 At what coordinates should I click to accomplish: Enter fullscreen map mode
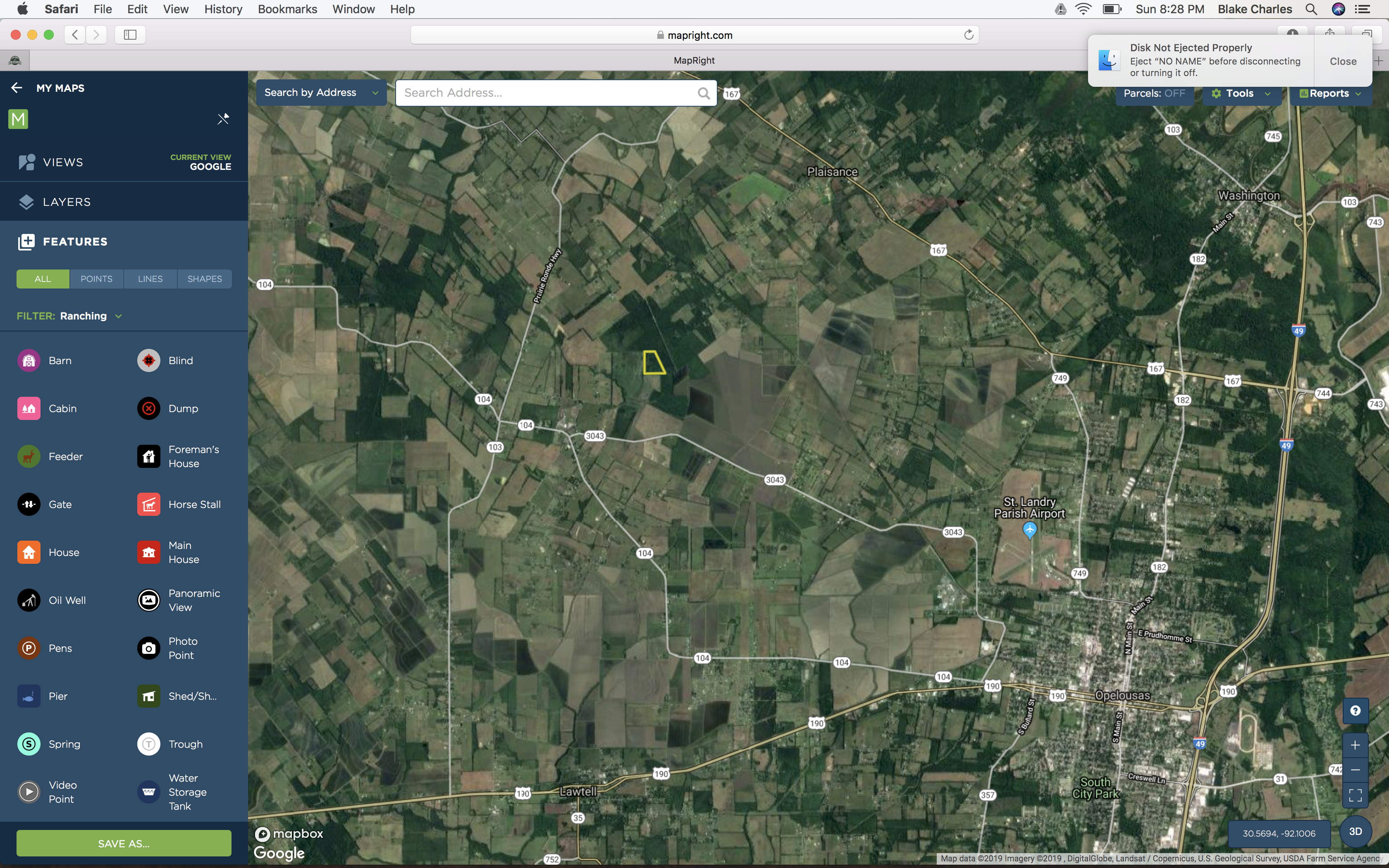(1355, 795)
